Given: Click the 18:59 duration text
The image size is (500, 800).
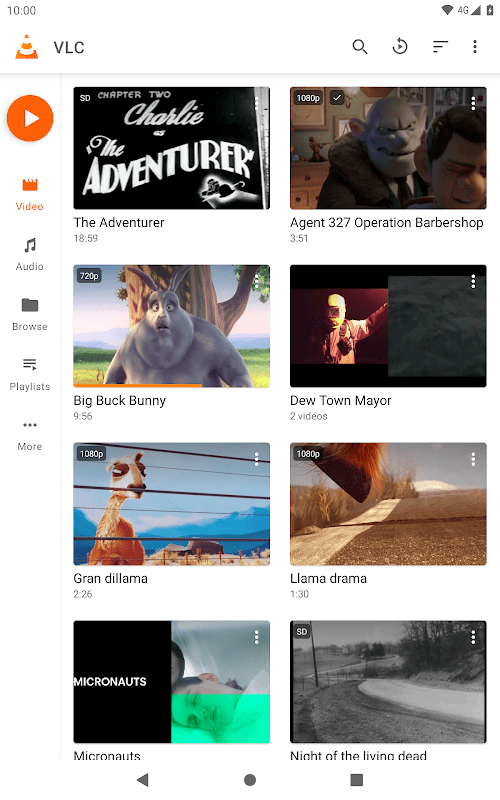Looking at the screenshot, I should pyautogui.click(x=86, y=238).
